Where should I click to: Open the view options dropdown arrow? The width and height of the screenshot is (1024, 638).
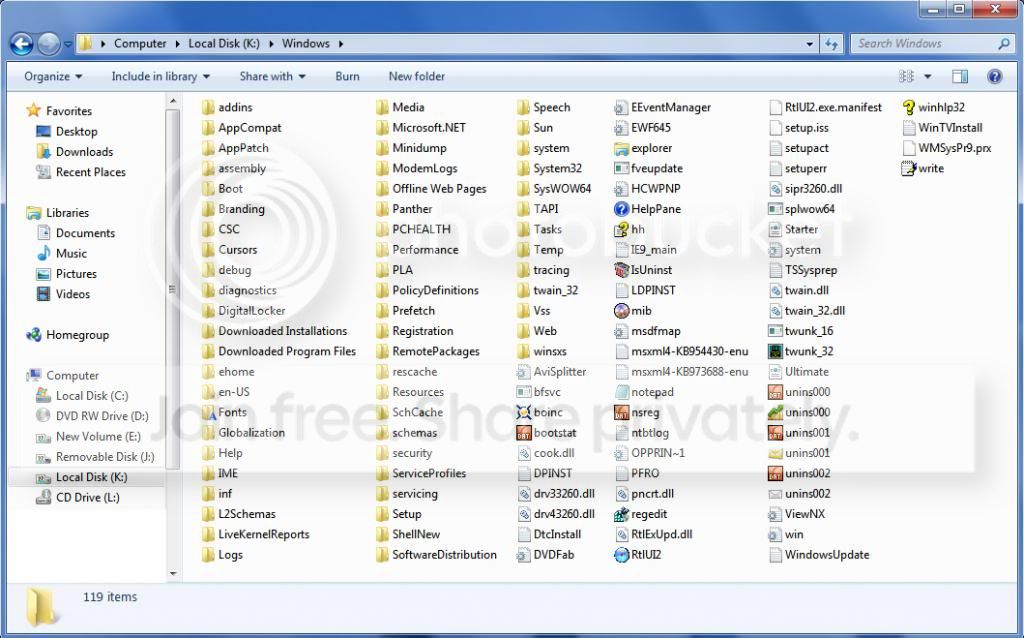point(927,76)
